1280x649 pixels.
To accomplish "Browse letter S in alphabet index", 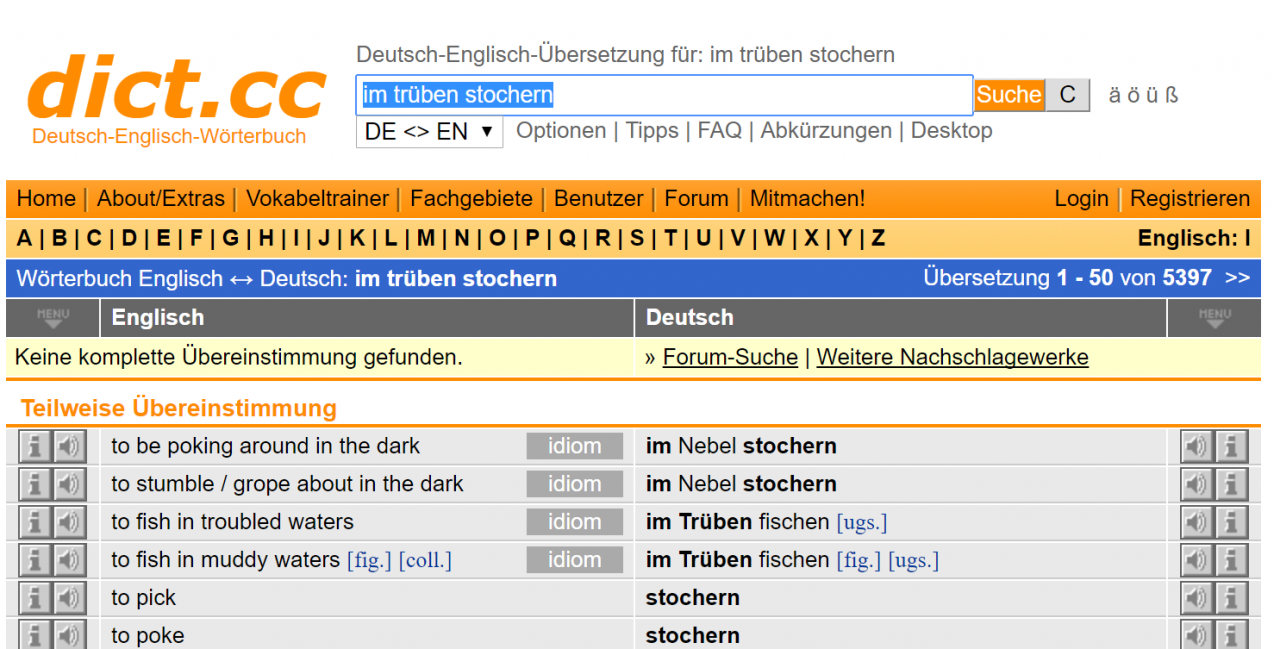I will [x=637, y=238].
